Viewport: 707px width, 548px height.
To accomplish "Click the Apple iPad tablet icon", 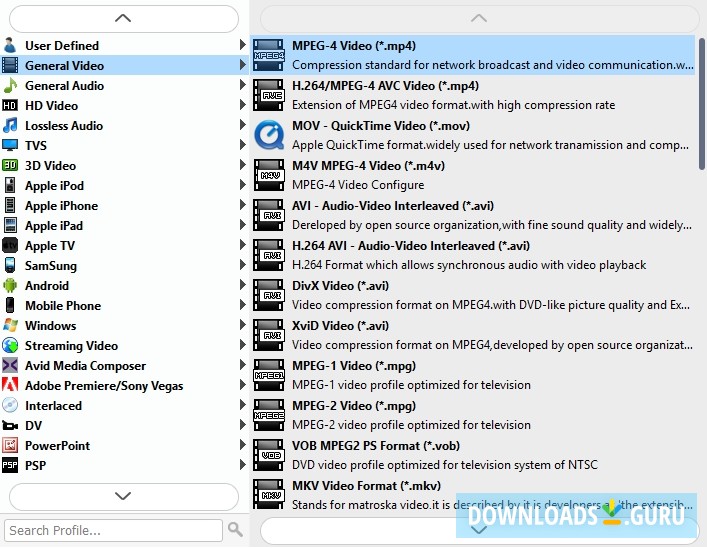I will 10,225.
